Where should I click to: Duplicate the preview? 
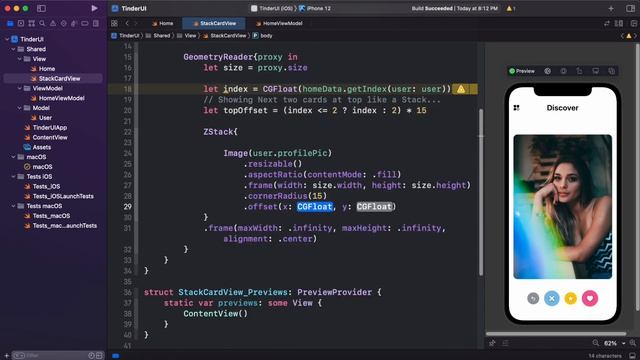point(611,71)
